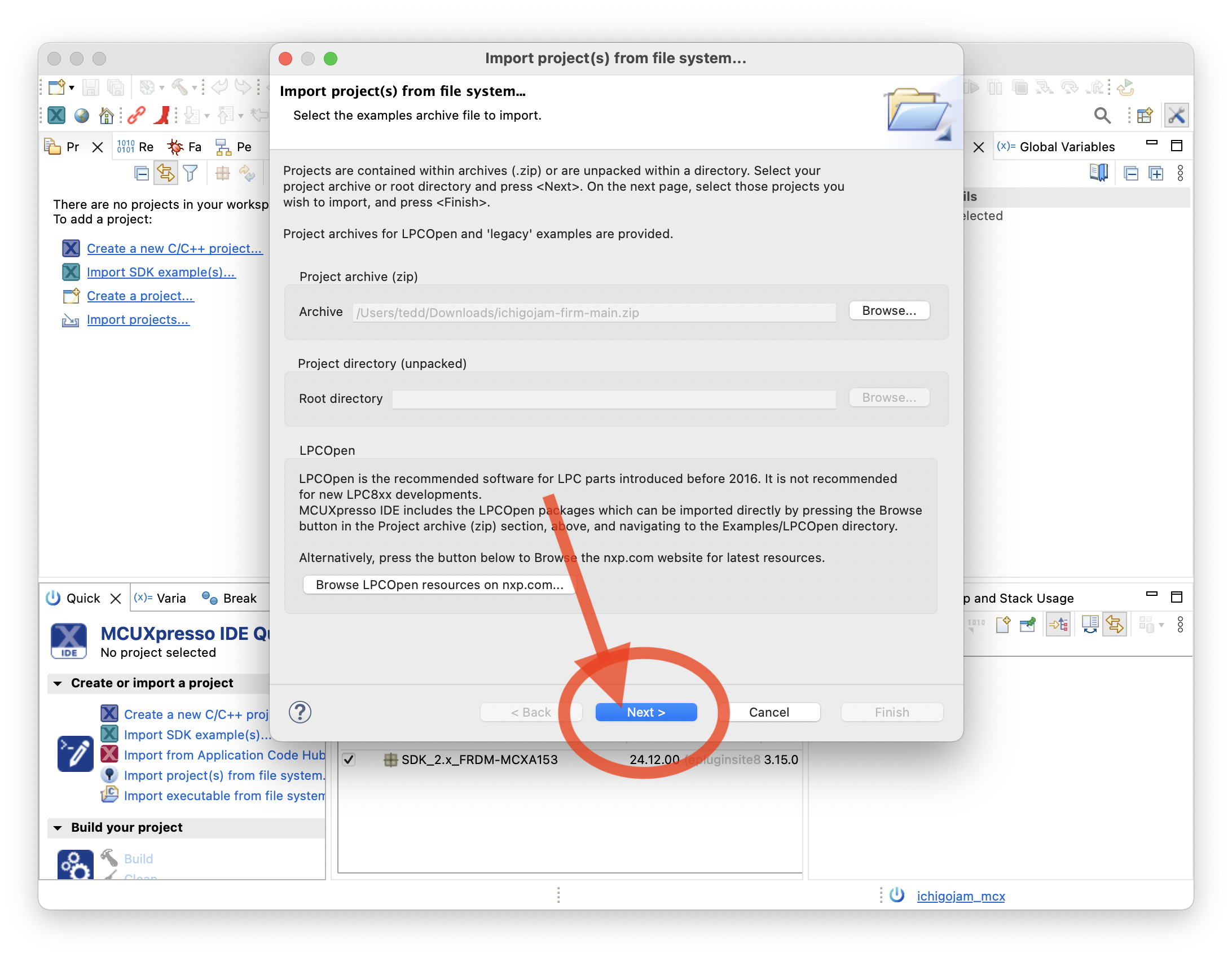This screenshot has width=1232, height=957.
Task: Open Create a new C/C++ project... link in Project Explorer
Action: tap(174, 248)
